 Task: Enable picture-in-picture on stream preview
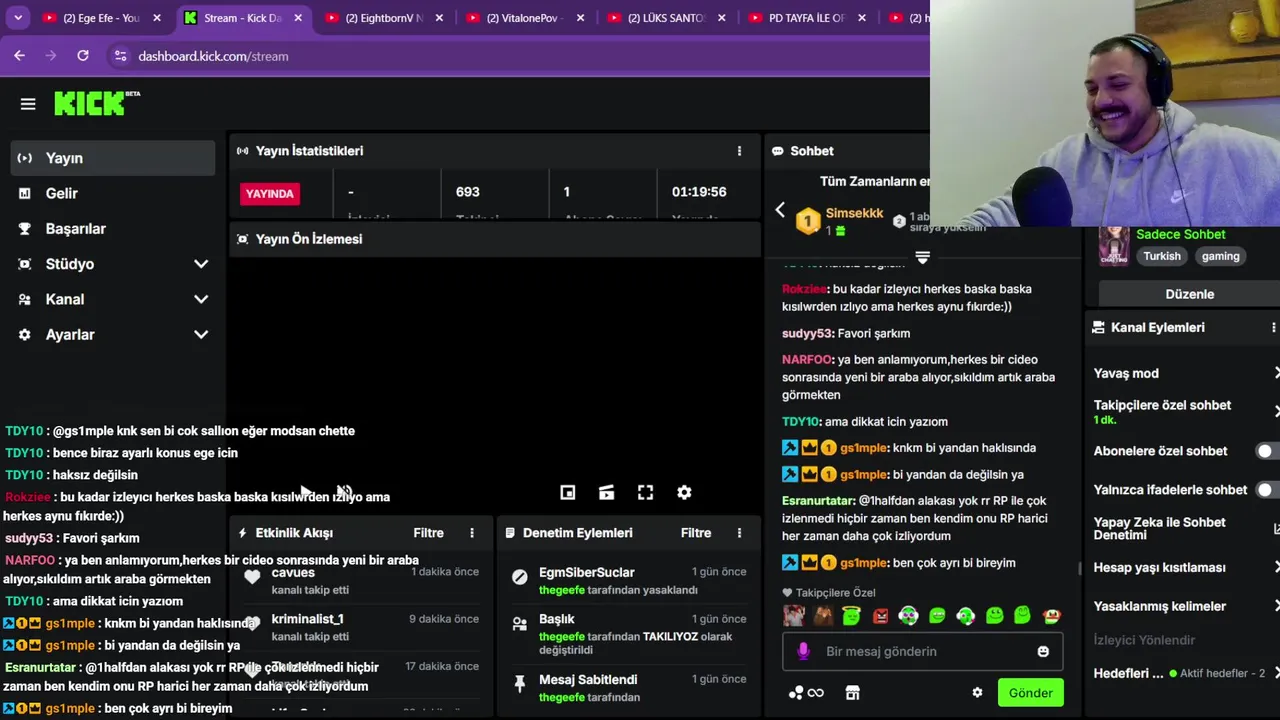(x=567, y=493)
